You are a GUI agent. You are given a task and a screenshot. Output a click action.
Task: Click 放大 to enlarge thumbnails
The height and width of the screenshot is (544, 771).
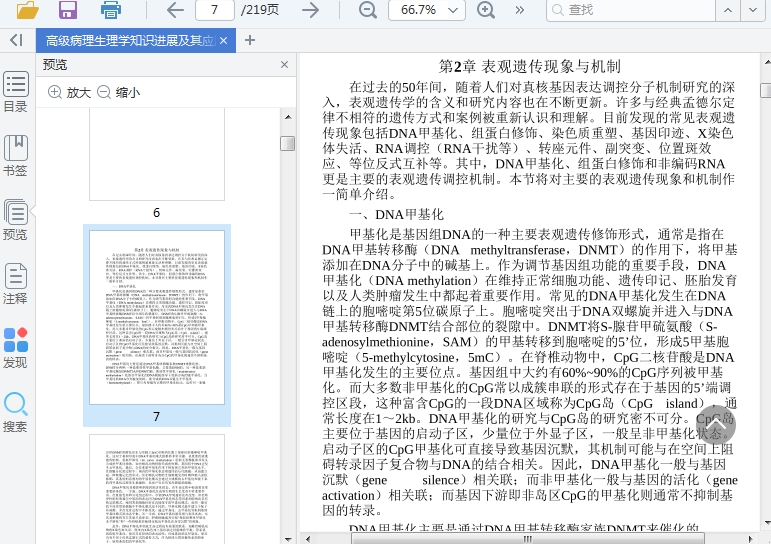[x=69, y=92]
